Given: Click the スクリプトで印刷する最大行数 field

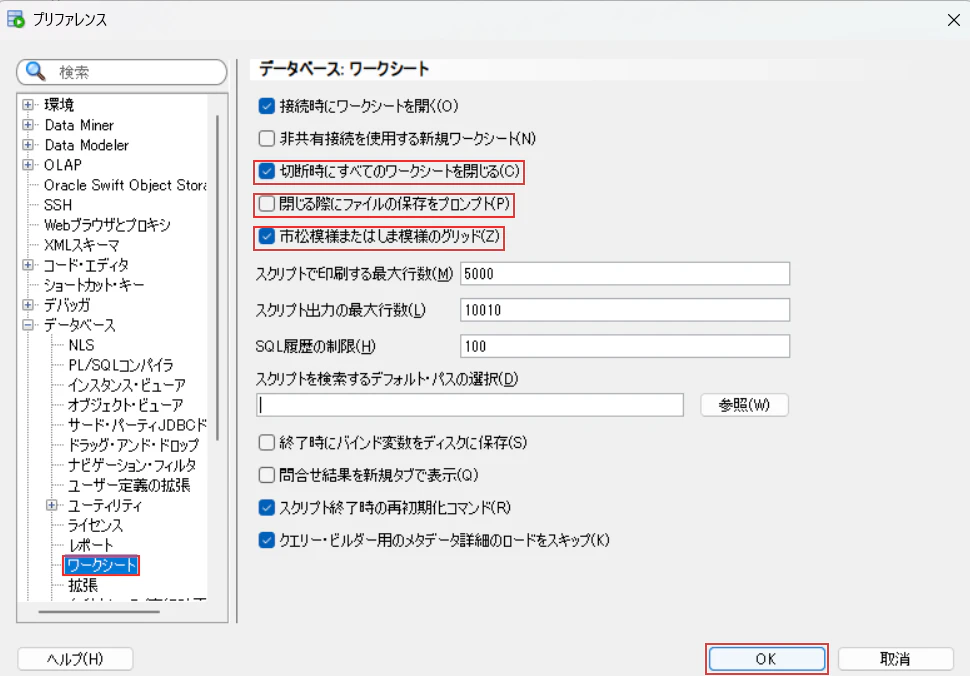Looking at the screenshot, I should (625, 273).
